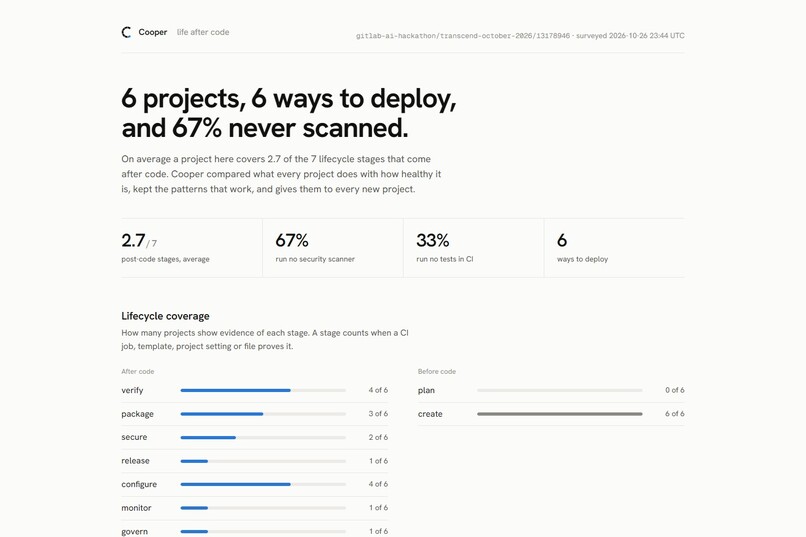Click the 33% no tests in CI stat
The height and width of the screenshot is (537, 806).
click(x=445, y=248)
